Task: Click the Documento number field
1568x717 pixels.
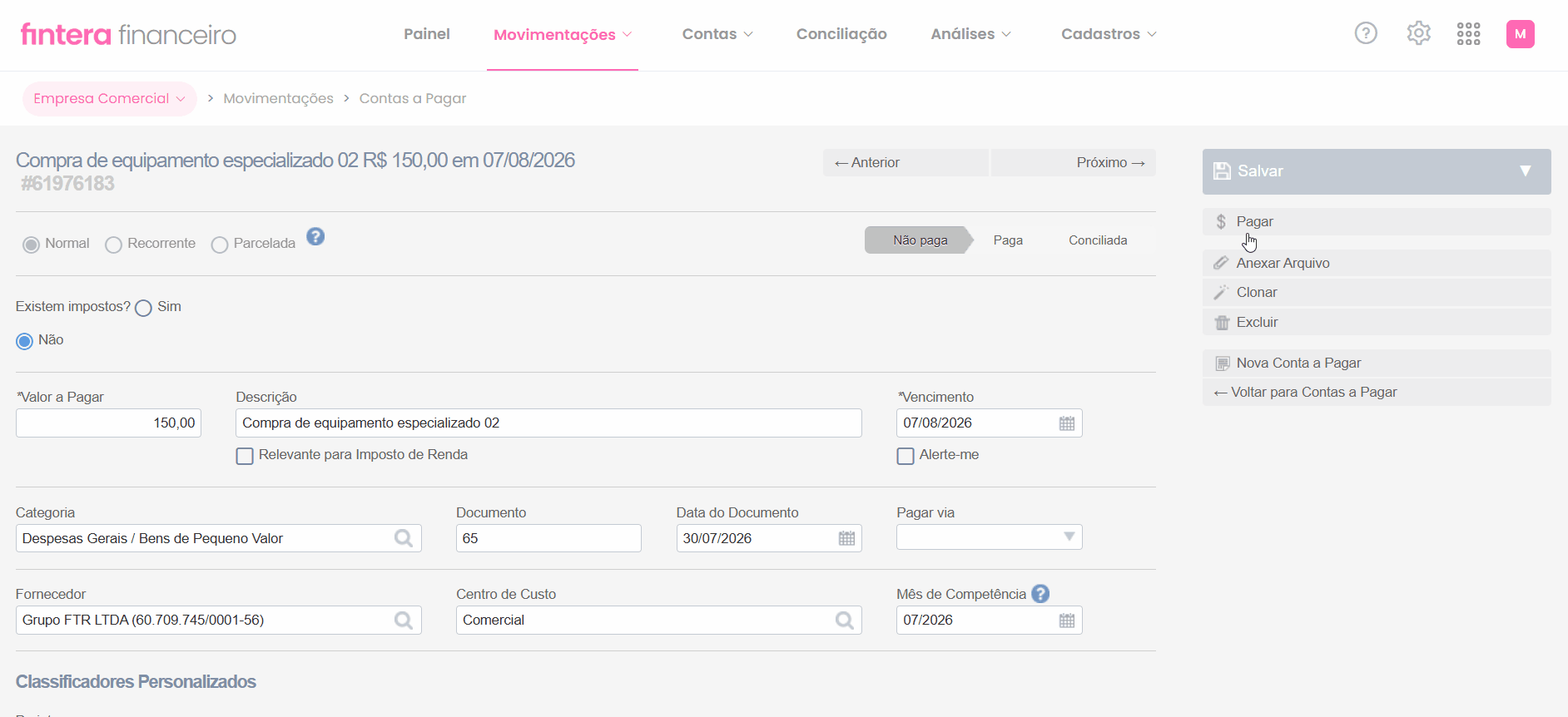Action: 548,538
